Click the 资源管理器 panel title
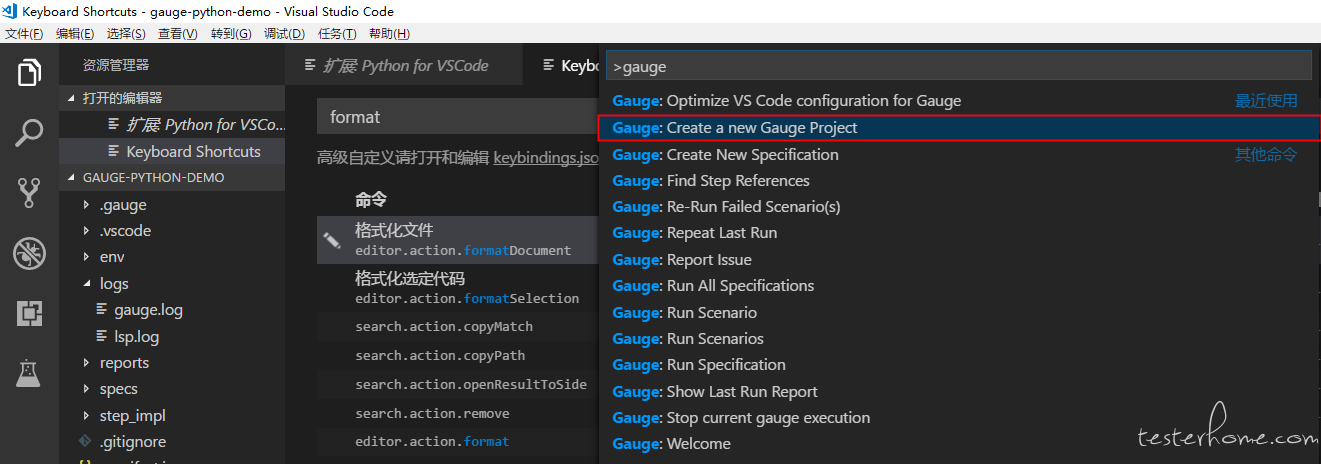 click(116, 65)
